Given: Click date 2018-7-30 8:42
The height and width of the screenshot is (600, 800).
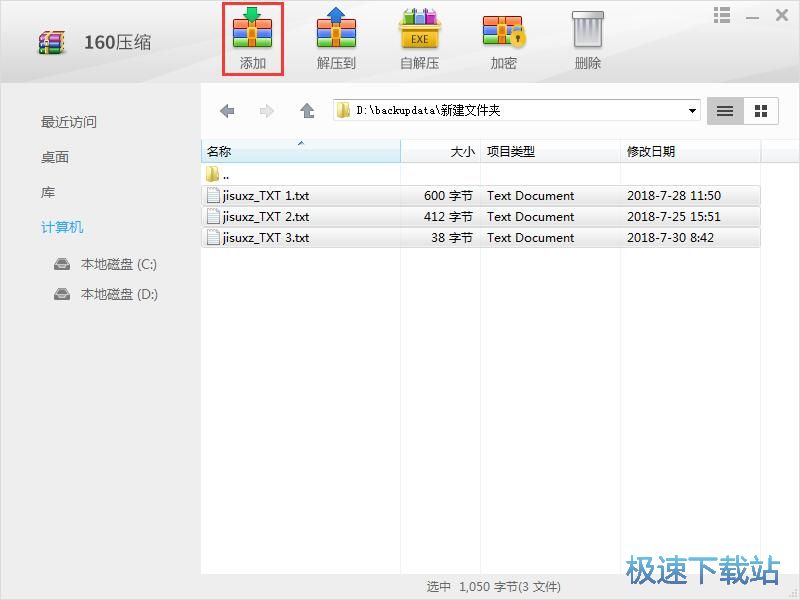Looking at the screenshot, I should [670, 238].
